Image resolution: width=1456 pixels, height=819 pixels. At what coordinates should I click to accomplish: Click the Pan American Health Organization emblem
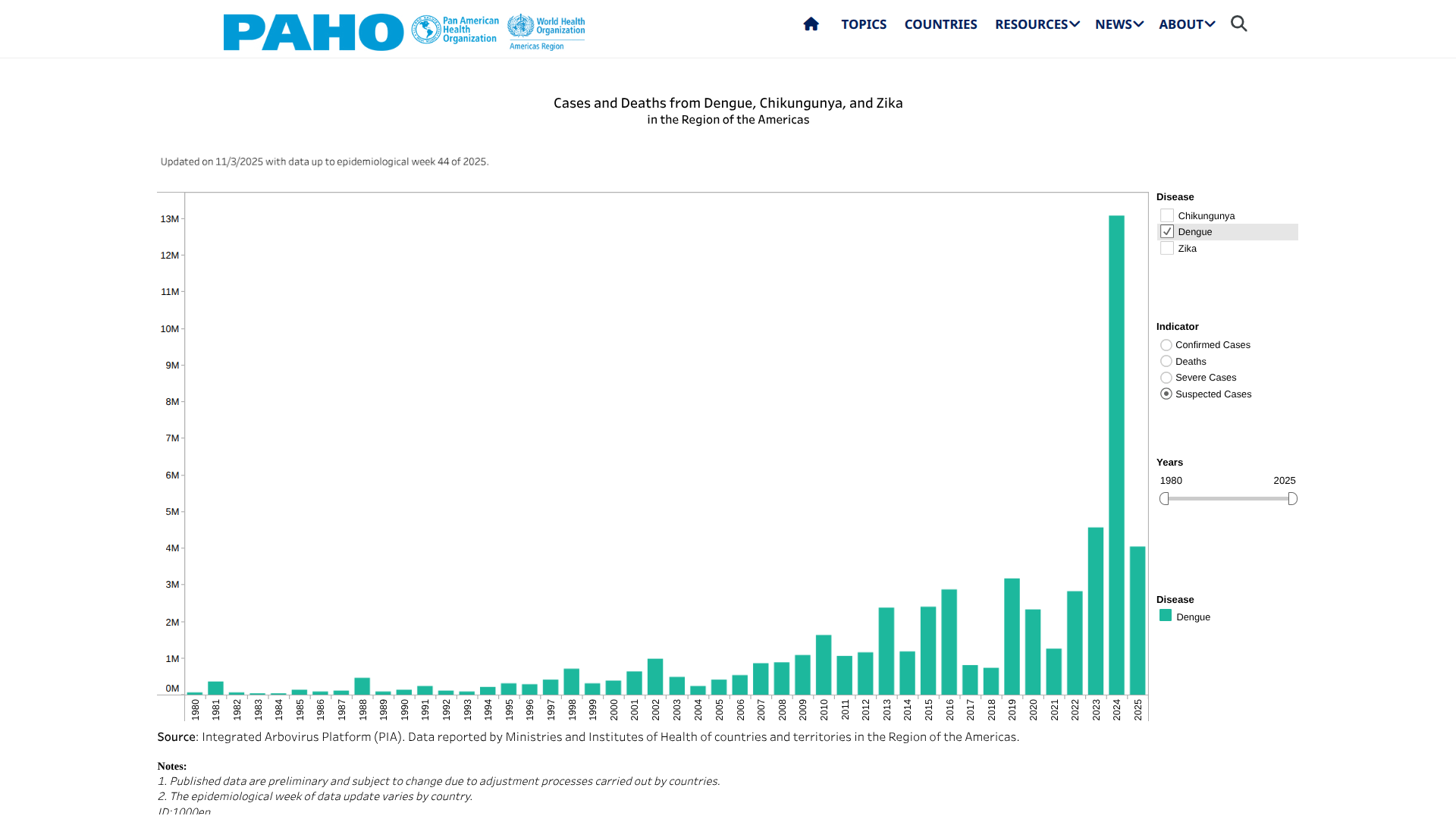tap(426, 30)
